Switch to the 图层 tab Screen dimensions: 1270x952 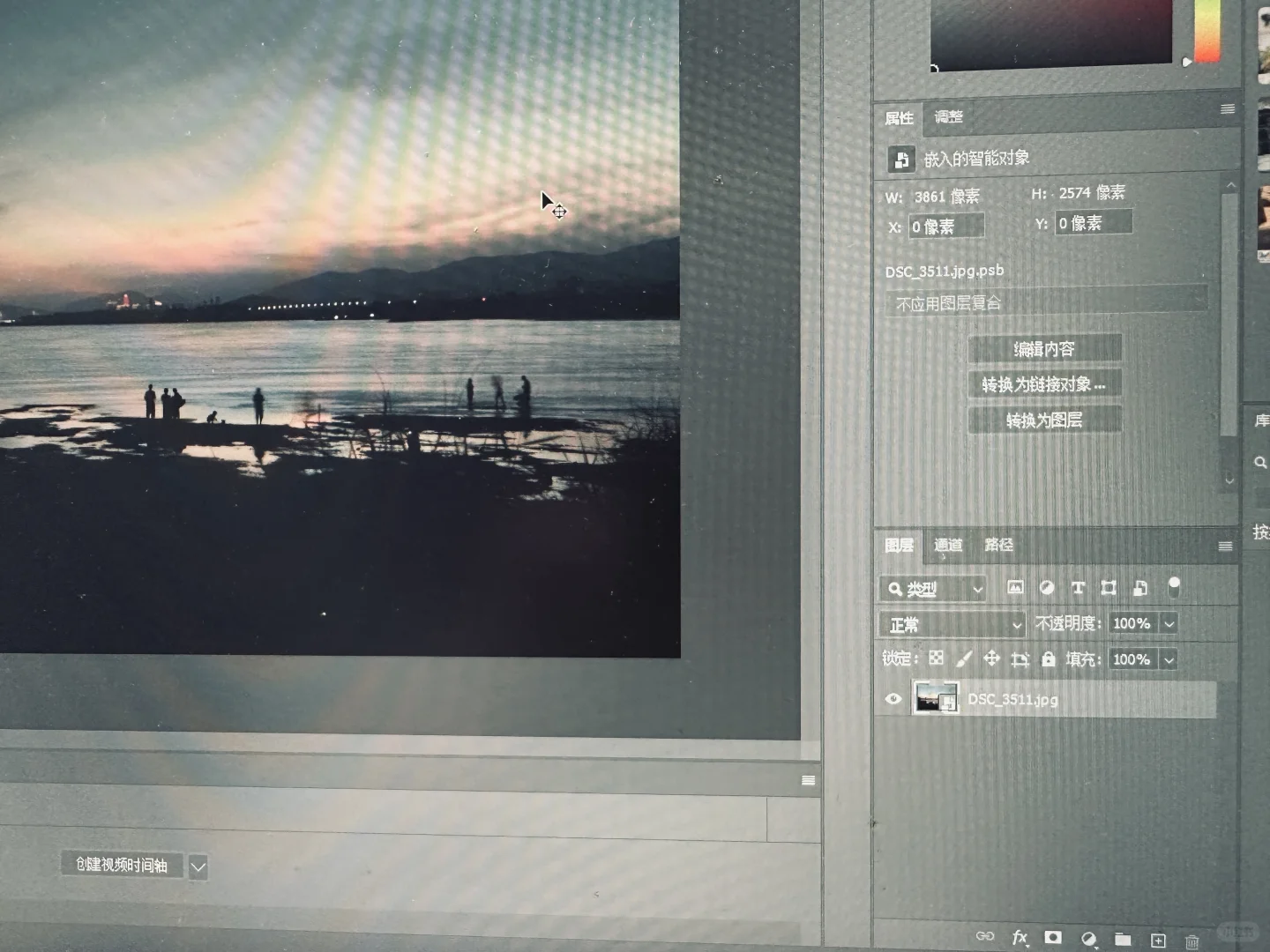click(899, 546)
